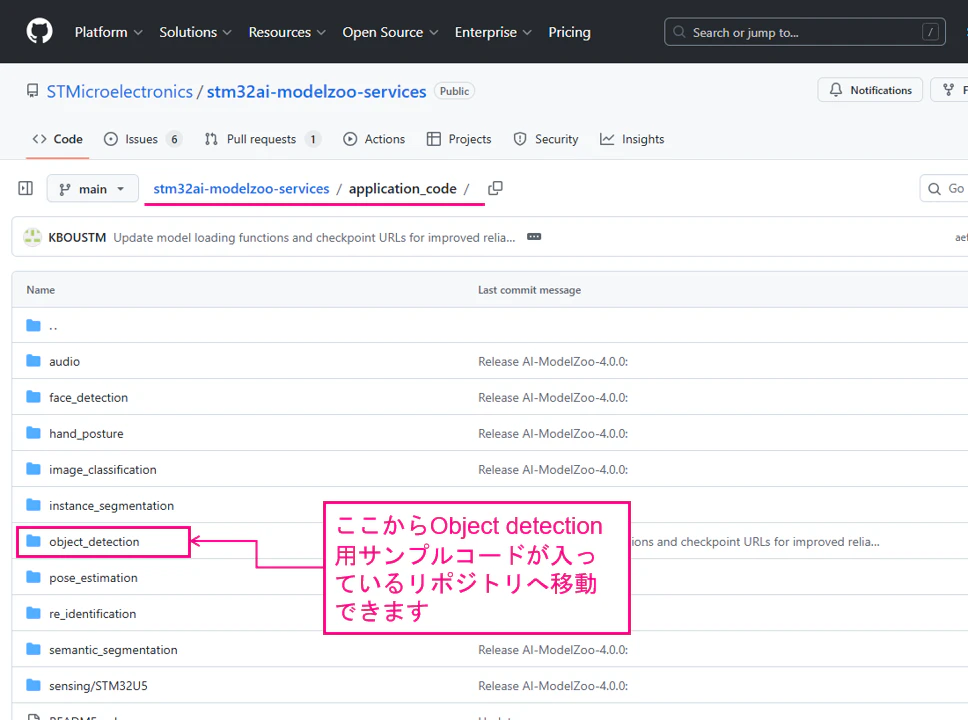This screenshot has height=720, width=968.
Task: Open stm32ai-modelzoo-services repository link in header
Action: click(x=316, y=91)
